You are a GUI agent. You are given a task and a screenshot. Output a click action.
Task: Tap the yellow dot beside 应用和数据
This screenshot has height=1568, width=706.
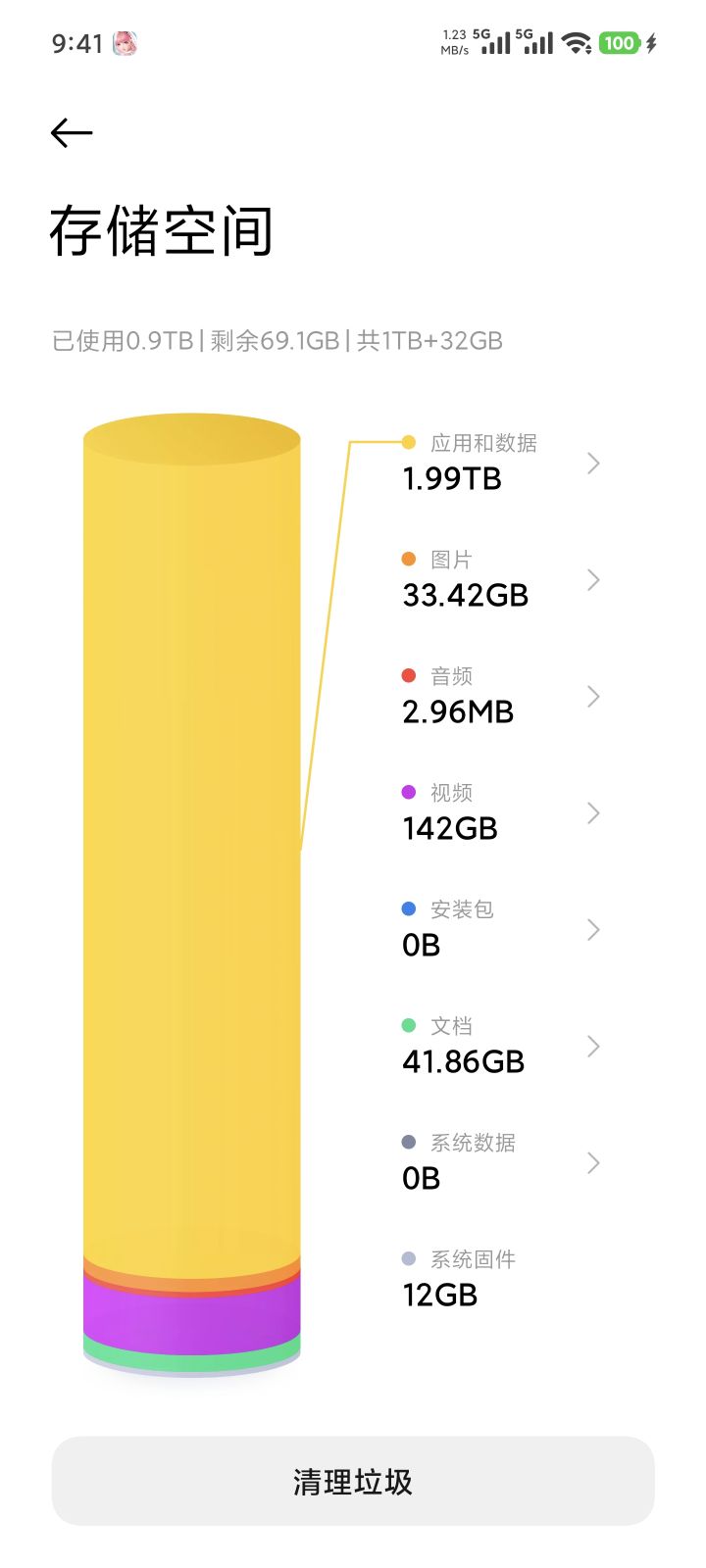pyautogui.click(x=409, y=443)
